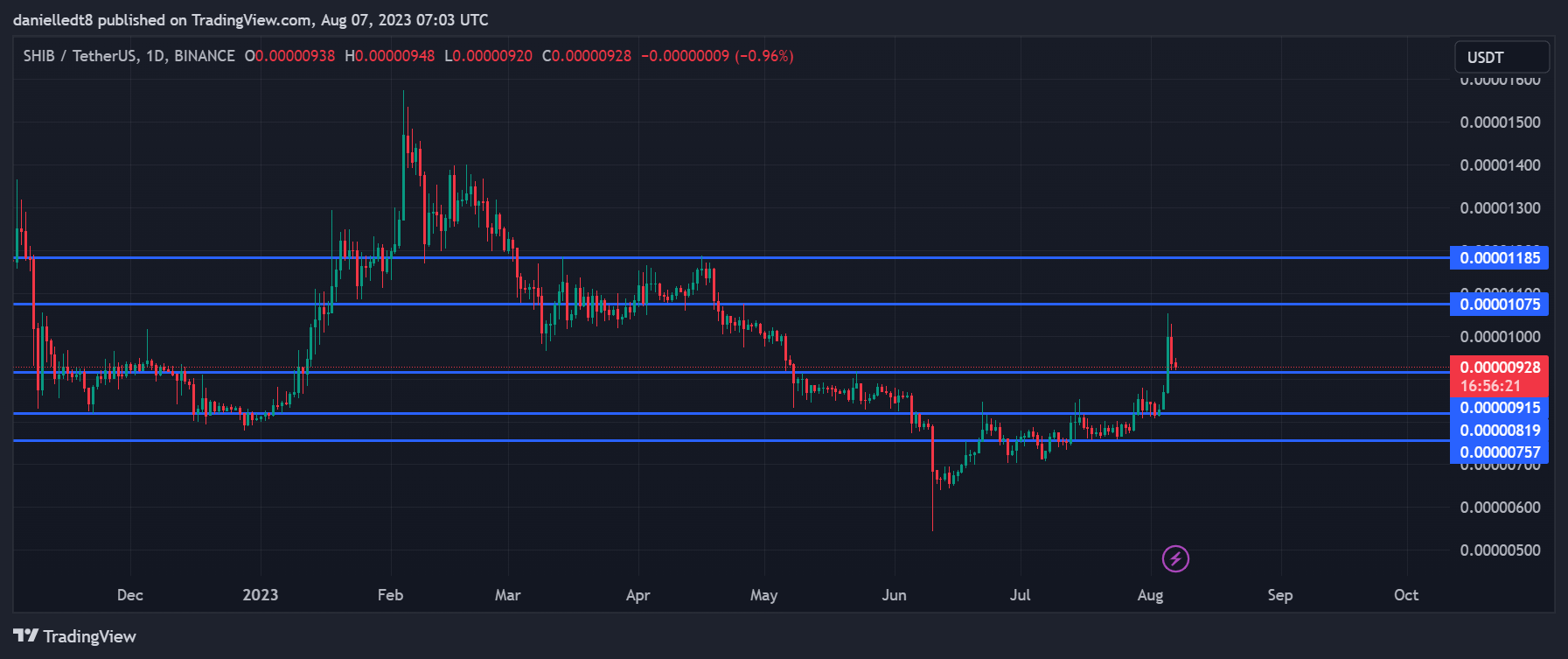Click the 2023 label on time axis

(260, 595)
